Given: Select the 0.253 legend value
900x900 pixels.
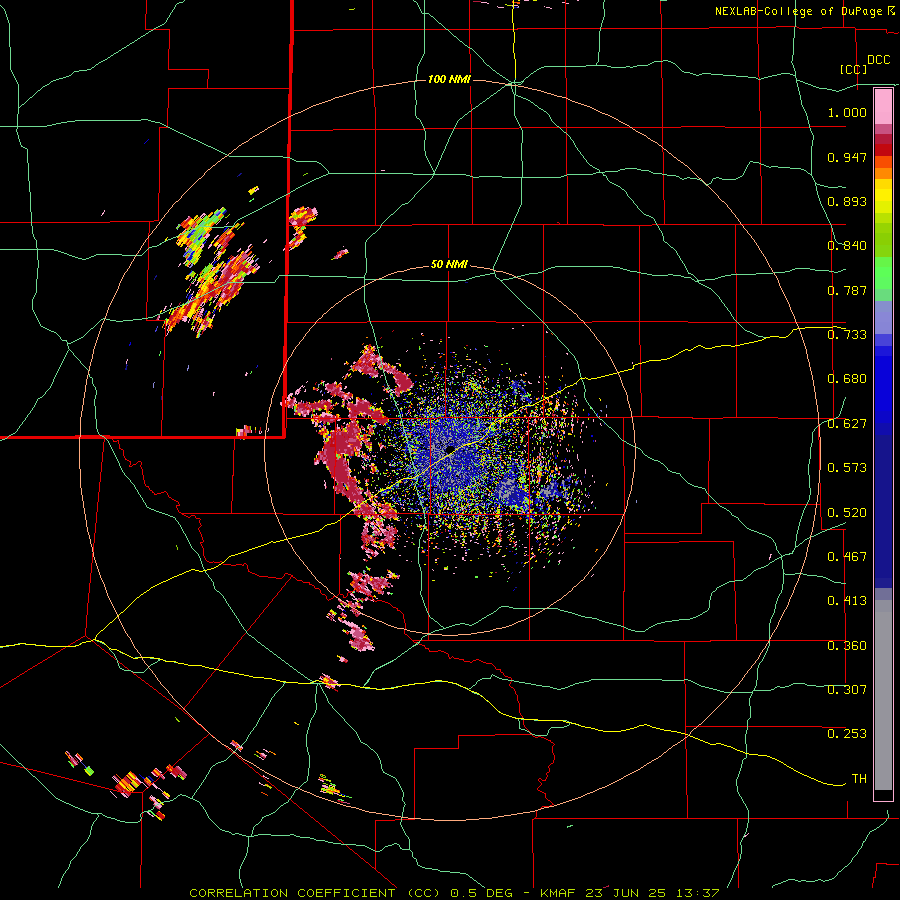Looking at the screenshot, I should (847, 734).
